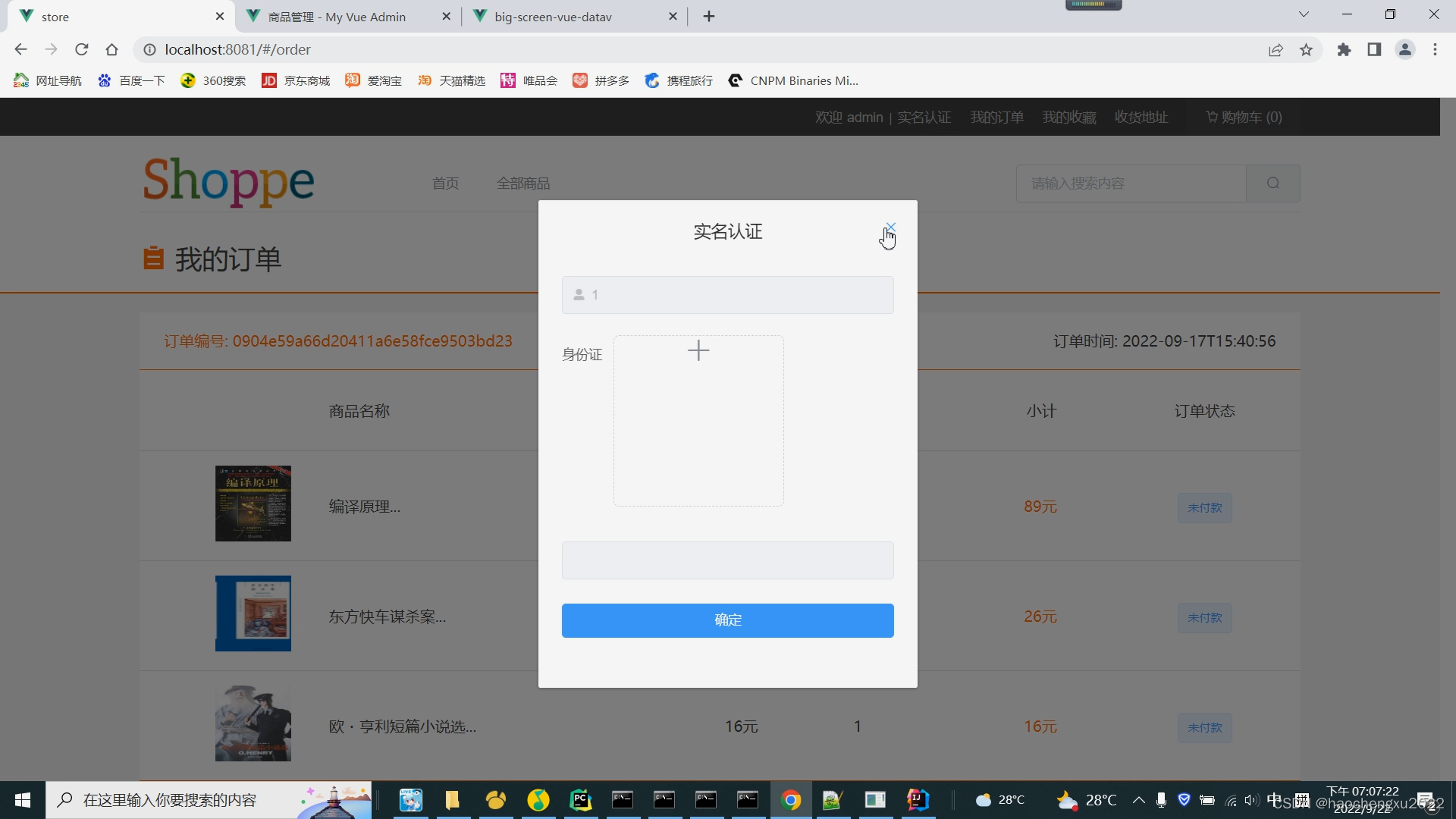Show hidden tray icons chevron

click(x=1138, y=800)
